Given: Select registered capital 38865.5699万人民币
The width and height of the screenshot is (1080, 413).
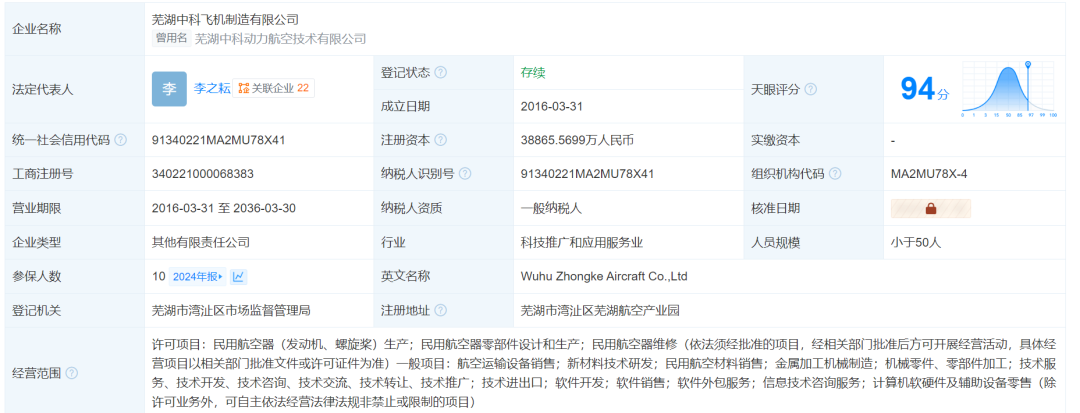Looking at the screenshot, I should click(x=577, y=140).
